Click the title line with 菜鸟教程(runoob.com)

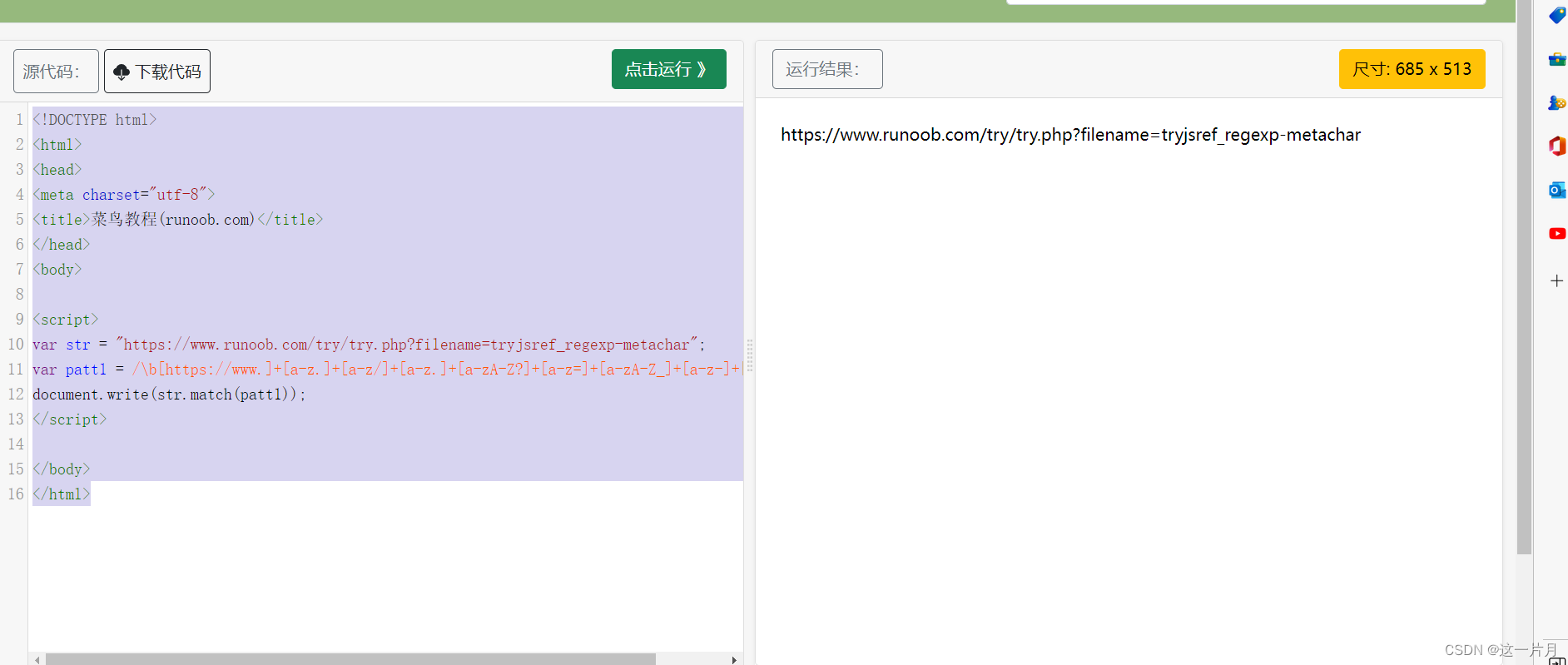[178, 220]
